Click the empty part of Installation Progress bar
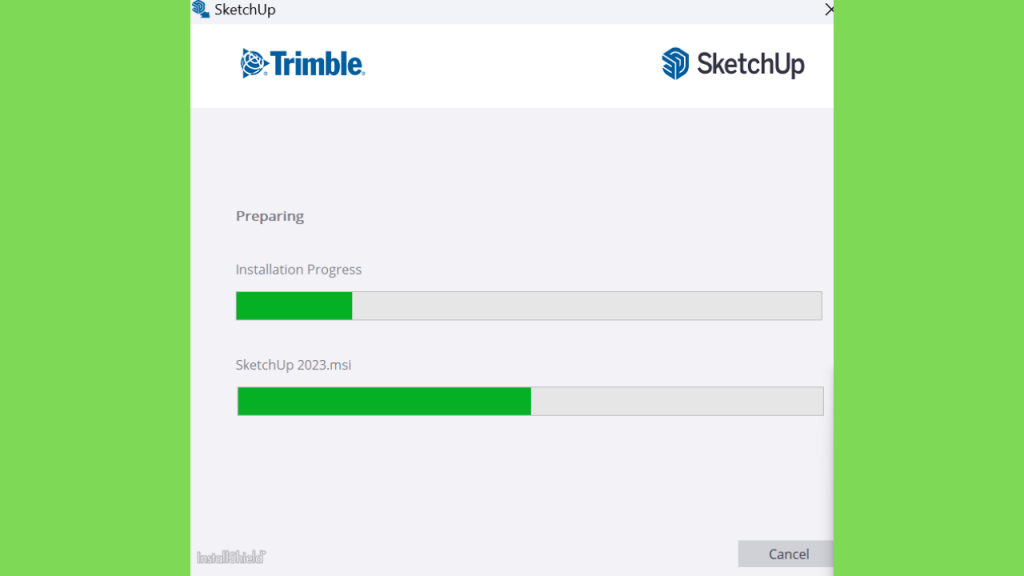 tap(586, 306)
